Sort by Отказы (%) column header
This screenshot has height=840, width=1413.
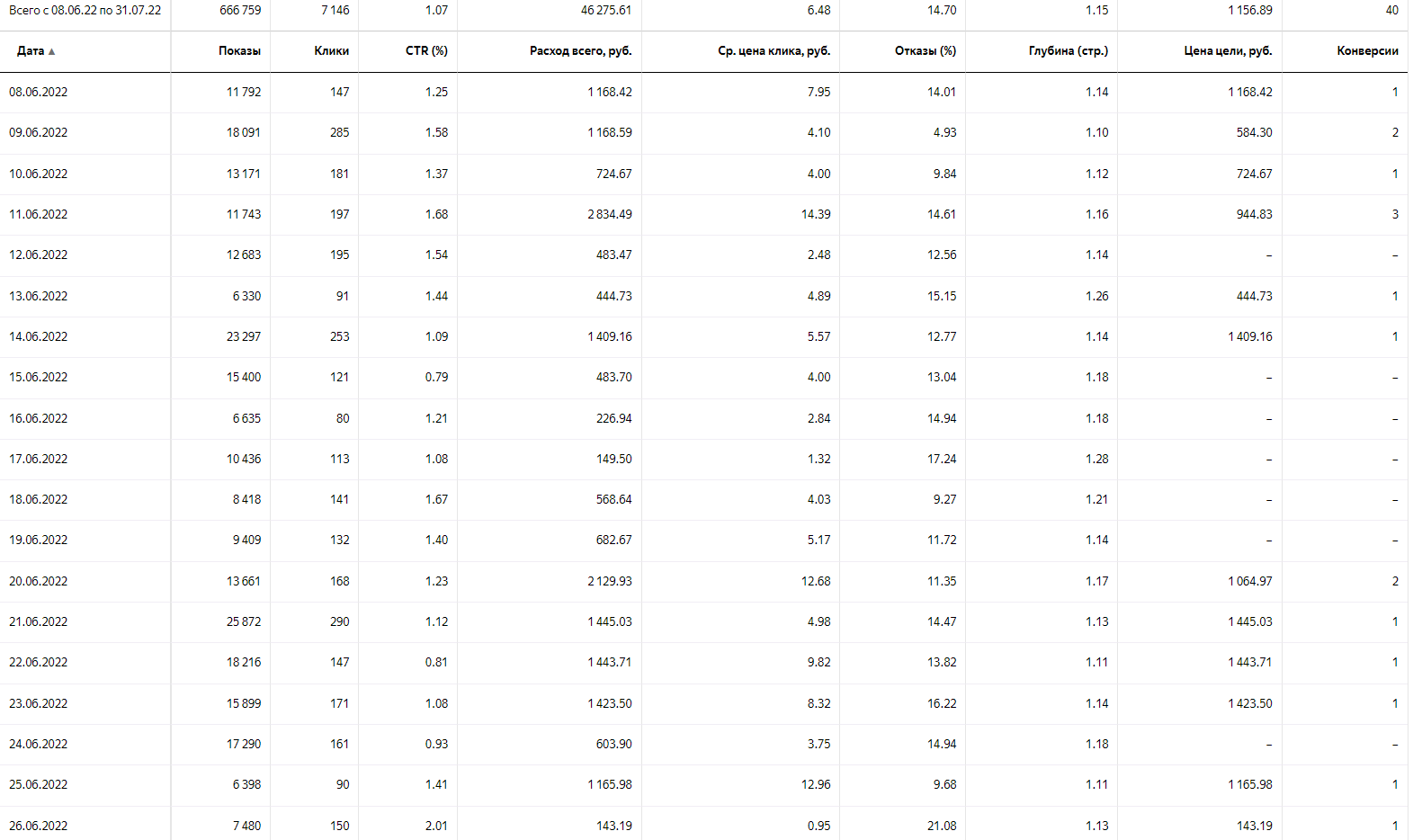pyautogui.click(x=925, y=51)
